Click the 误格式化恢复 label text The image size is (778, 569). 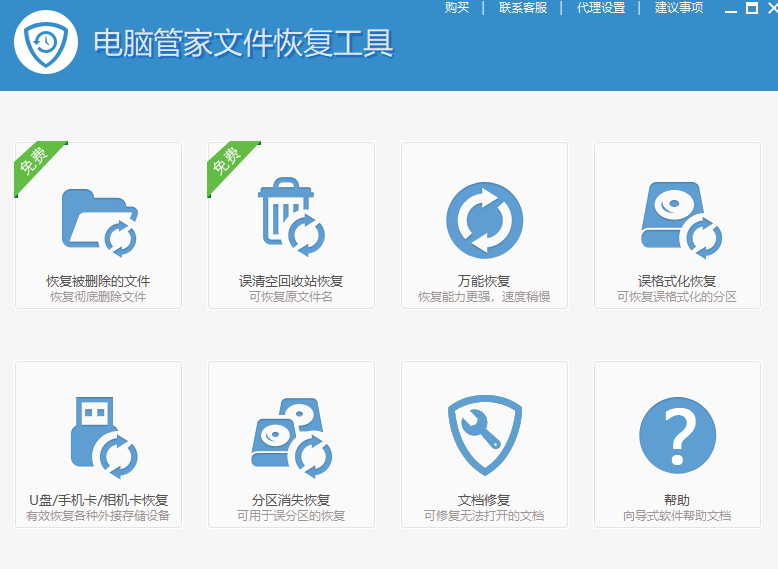pos(677,281)
